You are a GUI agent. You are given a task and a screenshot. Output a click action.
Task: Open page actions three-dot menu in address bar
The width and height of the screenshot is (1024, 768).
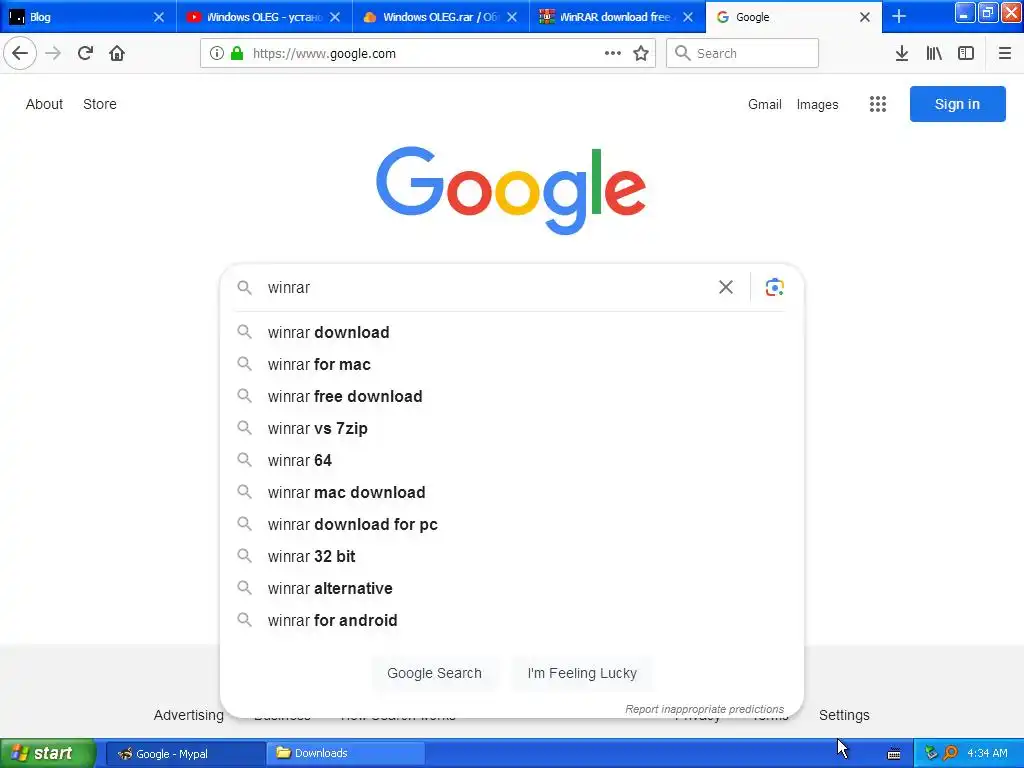point(613,54)
